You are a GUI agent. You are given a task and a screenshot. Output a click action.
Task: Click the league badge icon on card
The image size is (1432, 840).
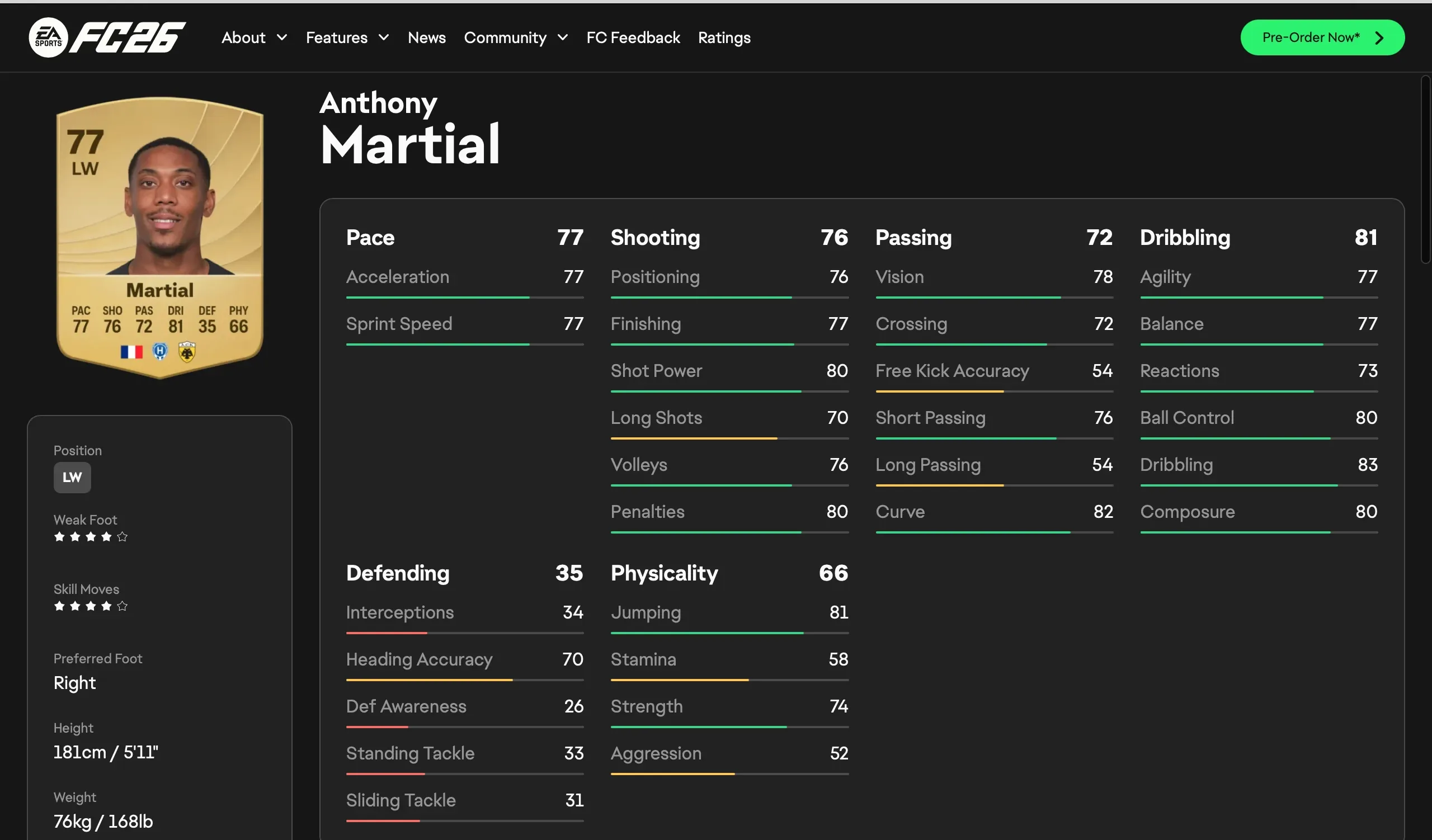coord(160,352)
